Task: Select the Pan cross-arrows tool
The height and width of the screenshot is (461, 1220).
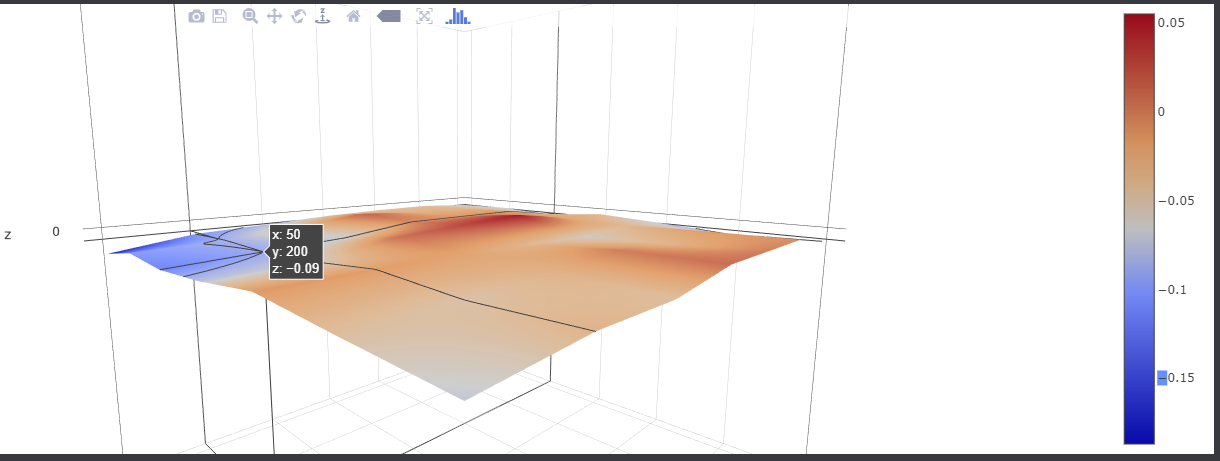Action: (274, 16)
